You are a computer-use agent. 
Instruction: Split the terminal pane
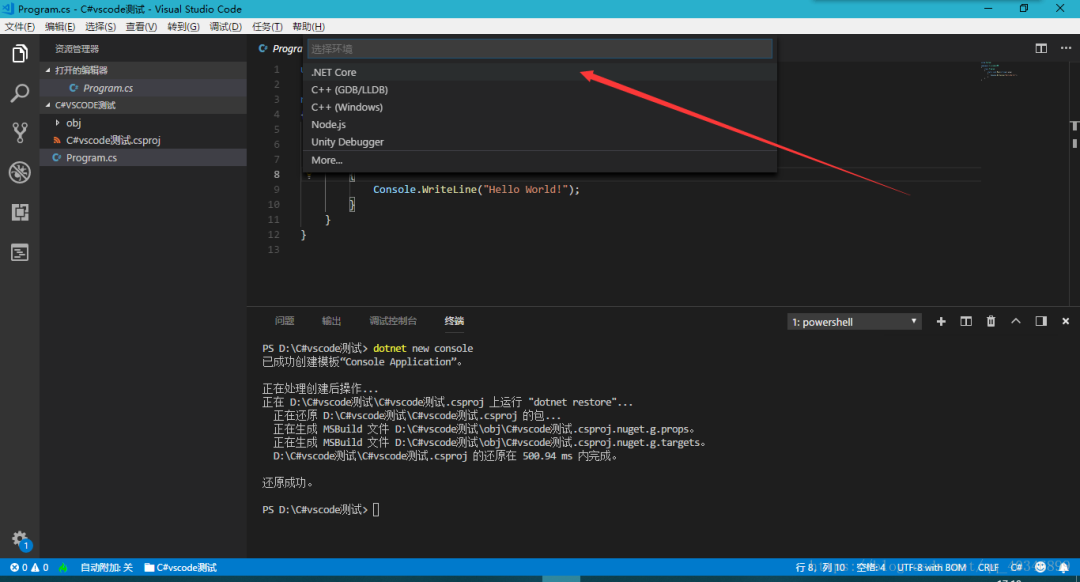coord(966,321)
